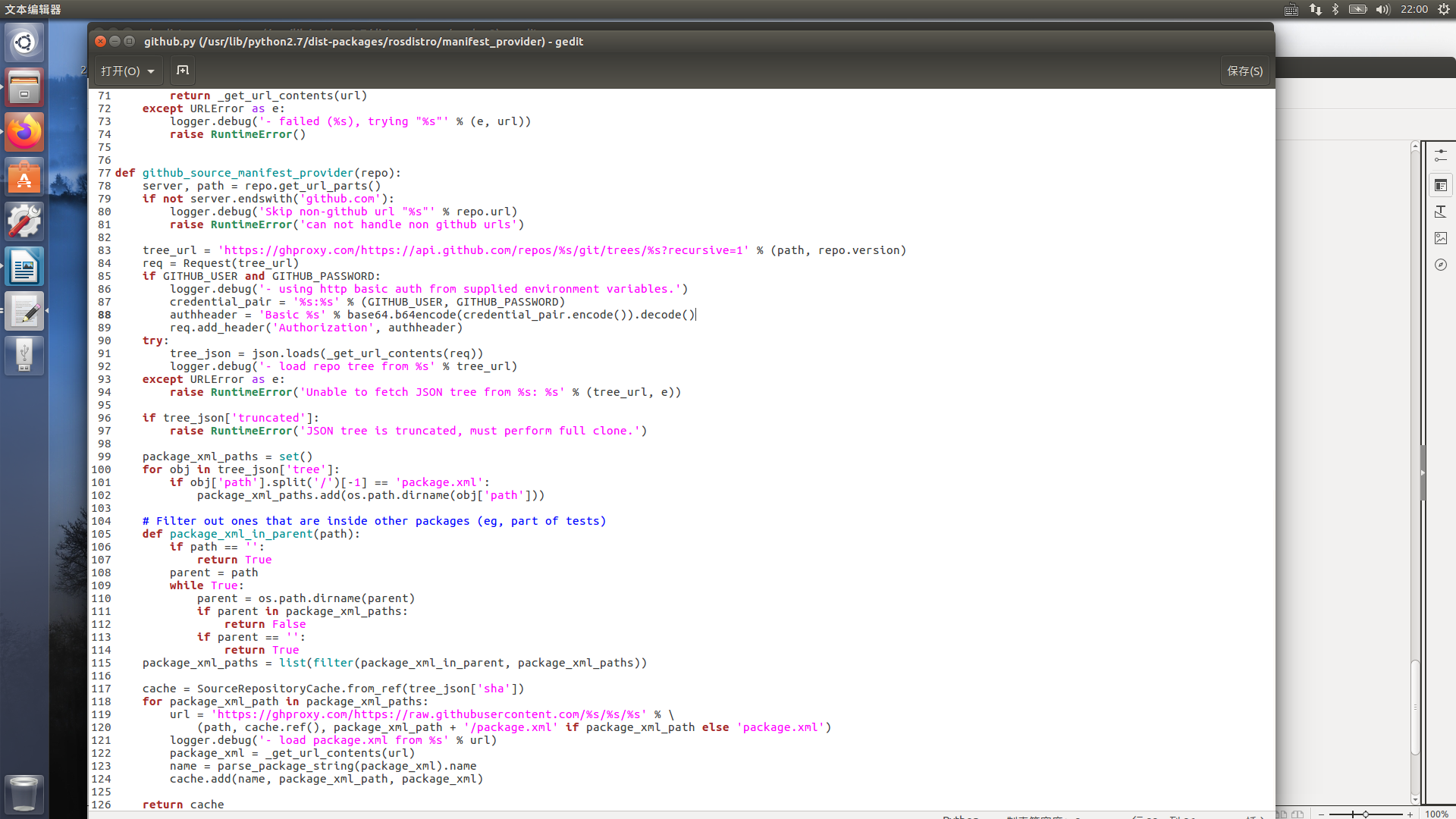Switch to LibreOffice Writer in dock
1456x819 pixels.
pyautogui.click(x=24, y=266)
